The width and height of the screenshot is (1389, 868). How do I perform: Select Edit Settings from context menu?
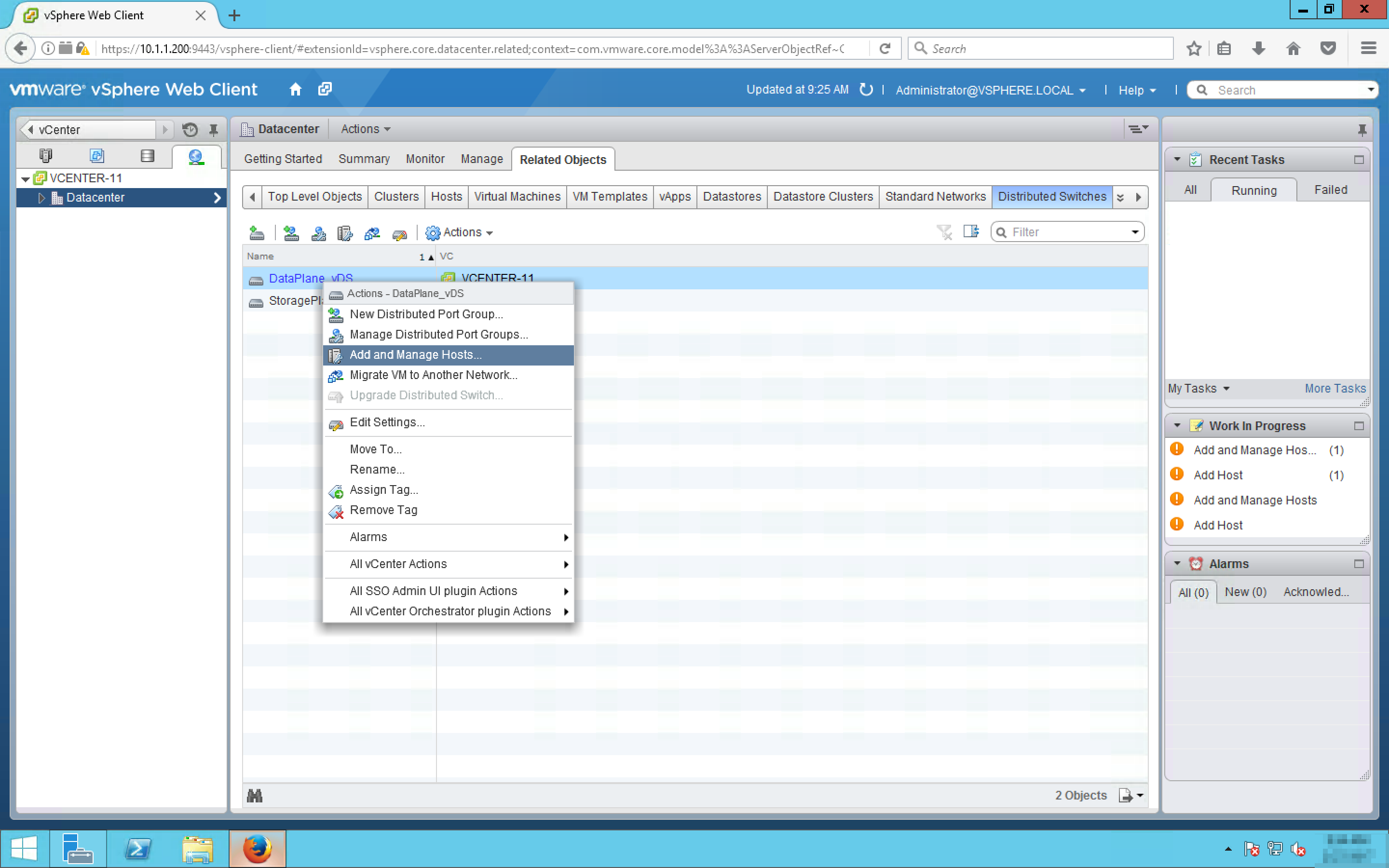point(387,422)
